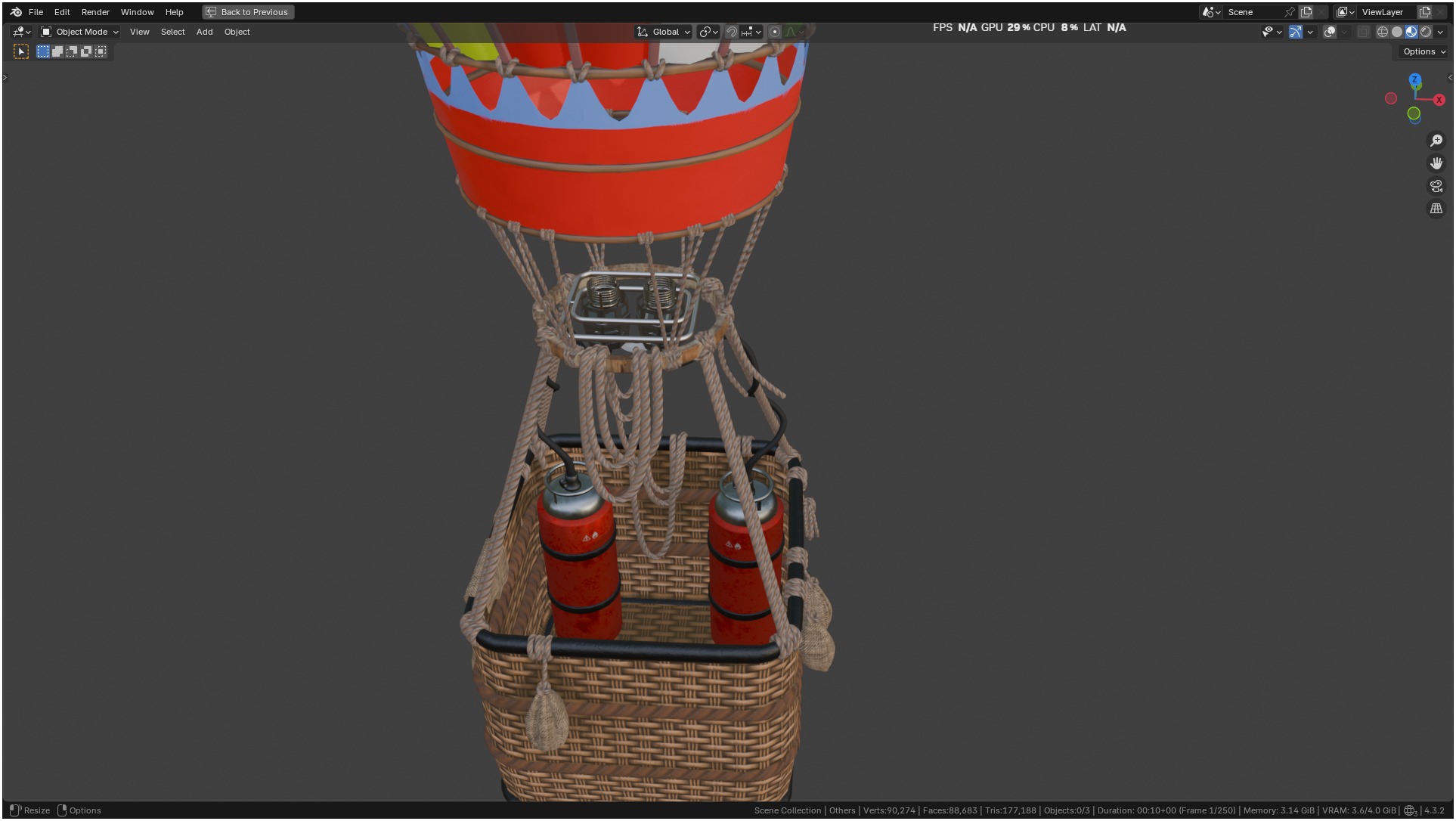Open the Render menu
The width and height of the screenshot is (1456, 821).
tap(95, 12)
